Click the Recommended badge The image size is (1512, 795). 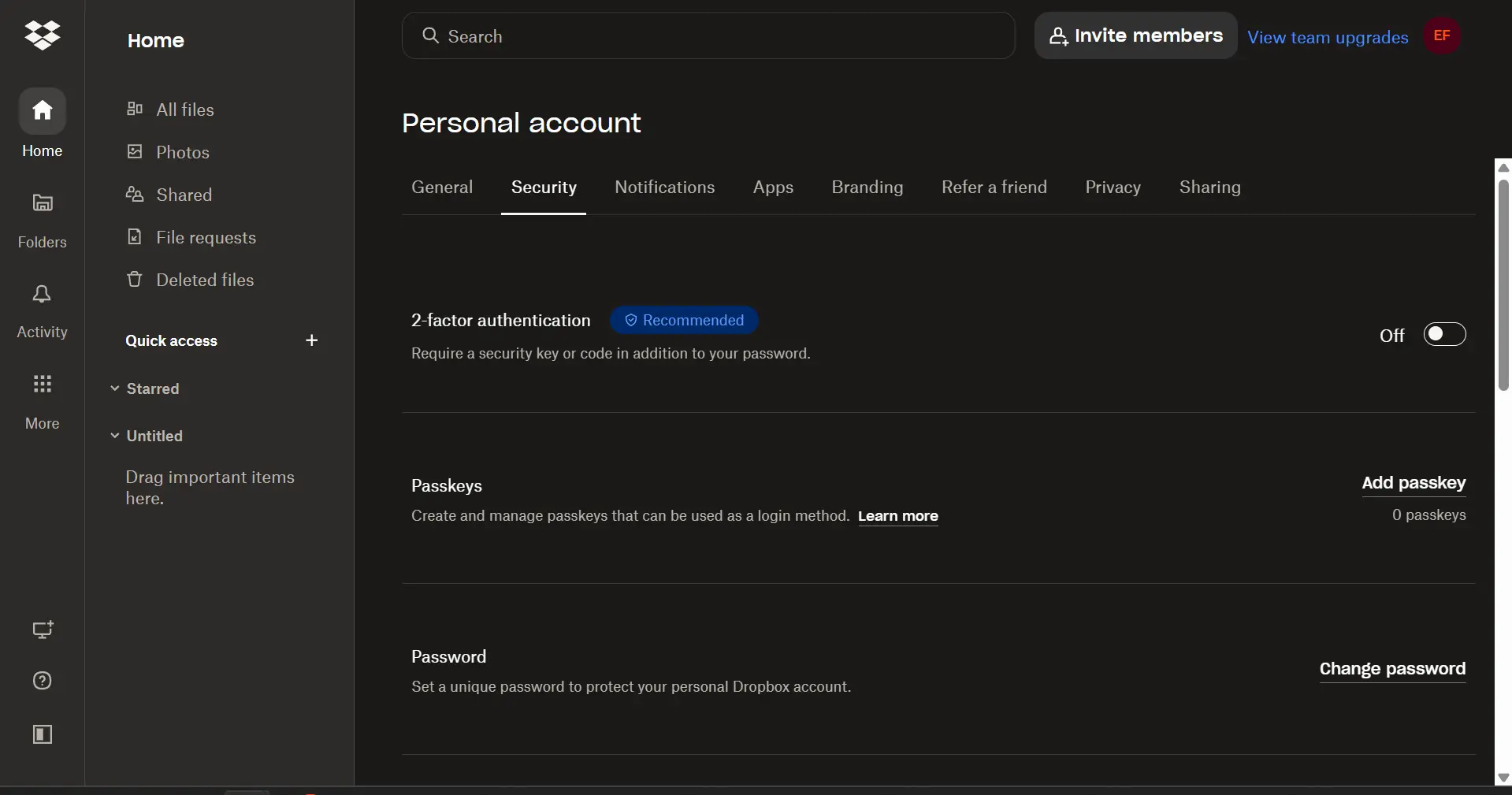(684, 321)
